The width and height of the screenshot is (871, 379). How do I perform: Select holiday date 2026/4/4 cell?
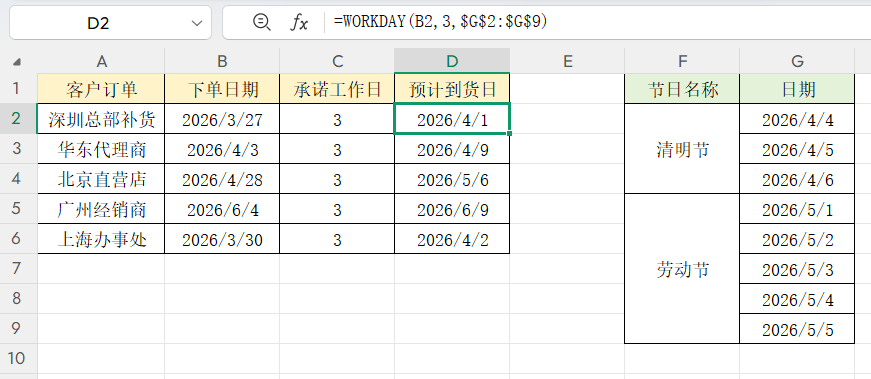(797, 118)
